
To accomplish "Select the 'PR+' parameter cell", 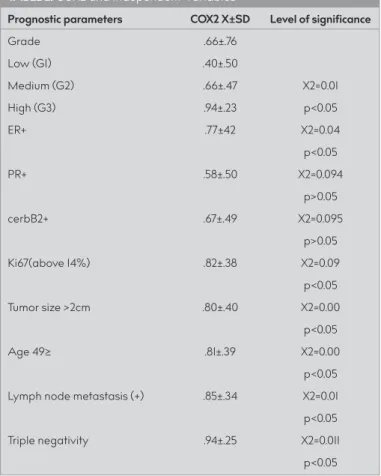I will 17,174.
